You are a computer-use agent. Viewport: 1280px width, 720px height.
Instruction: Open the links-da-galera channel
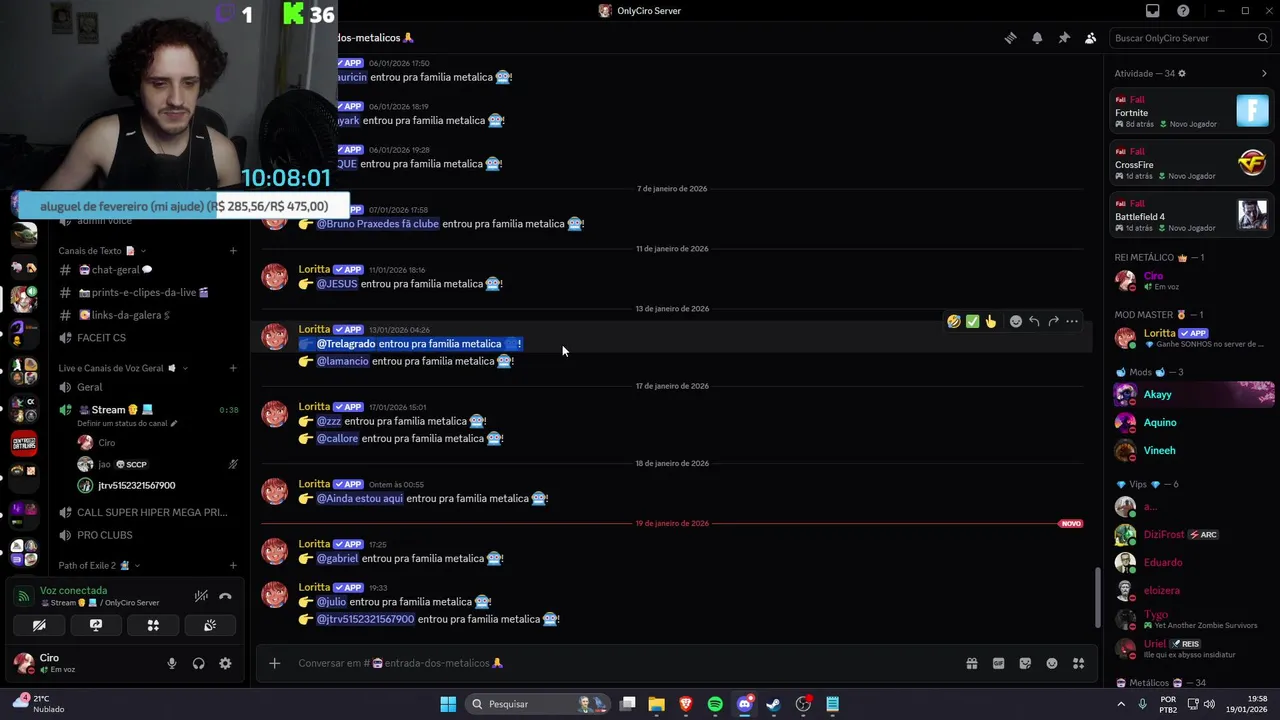coord(148,315)
